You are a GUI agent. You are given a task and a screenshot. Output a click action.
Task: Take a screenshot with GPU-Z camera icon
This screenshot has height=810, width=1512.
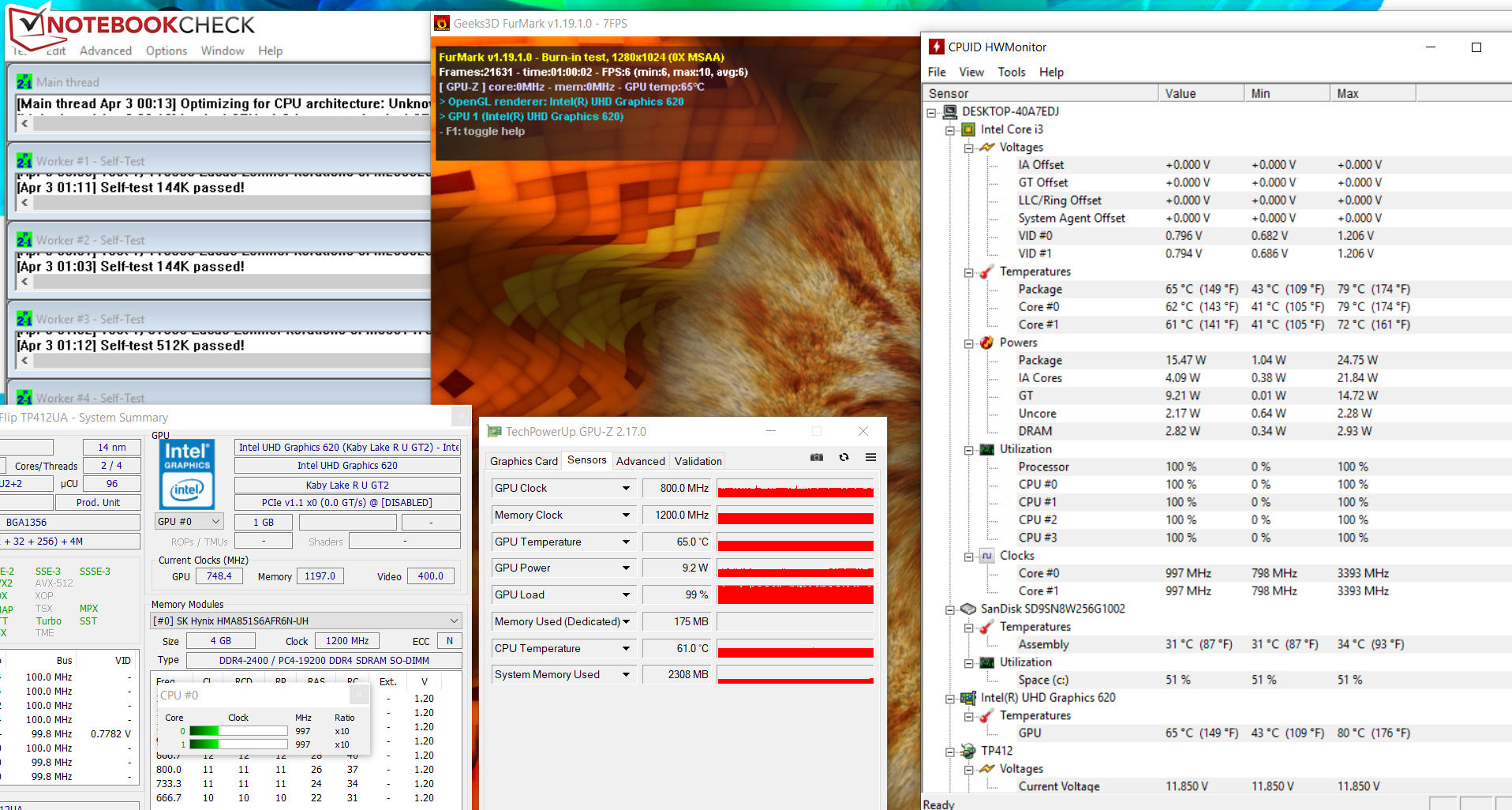817,457
